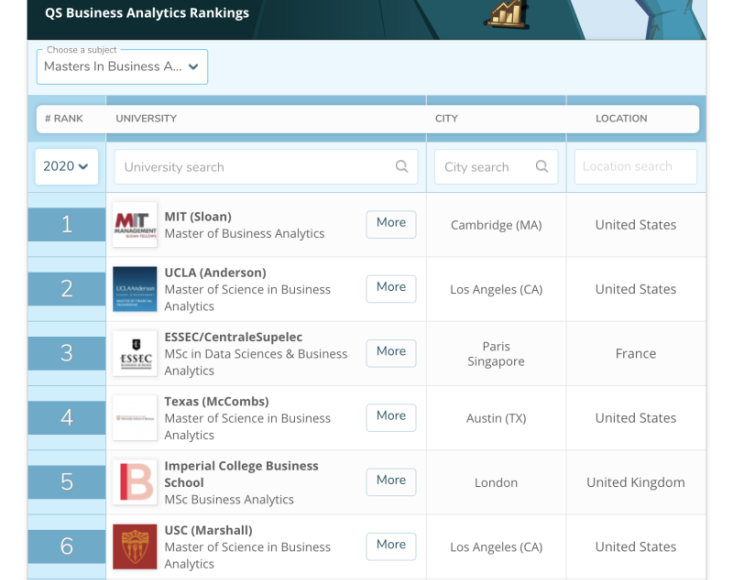Viewport: 733px width, 580px height.
Task: Open MIT (Sloan) university name link
Action: (x=198, y=217)
